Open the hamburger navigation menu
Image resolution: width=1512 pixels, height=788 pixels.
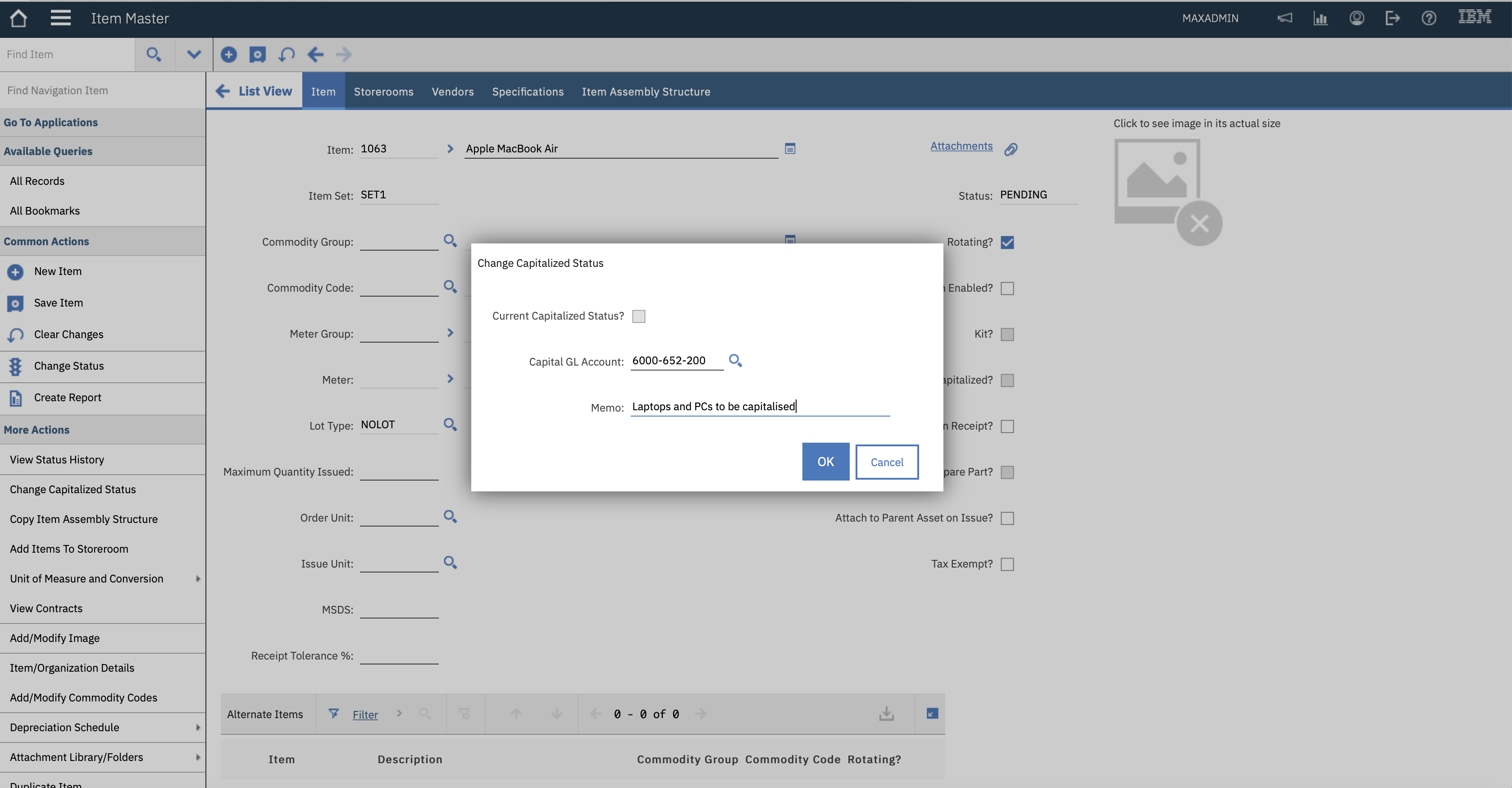pos(60,18)
